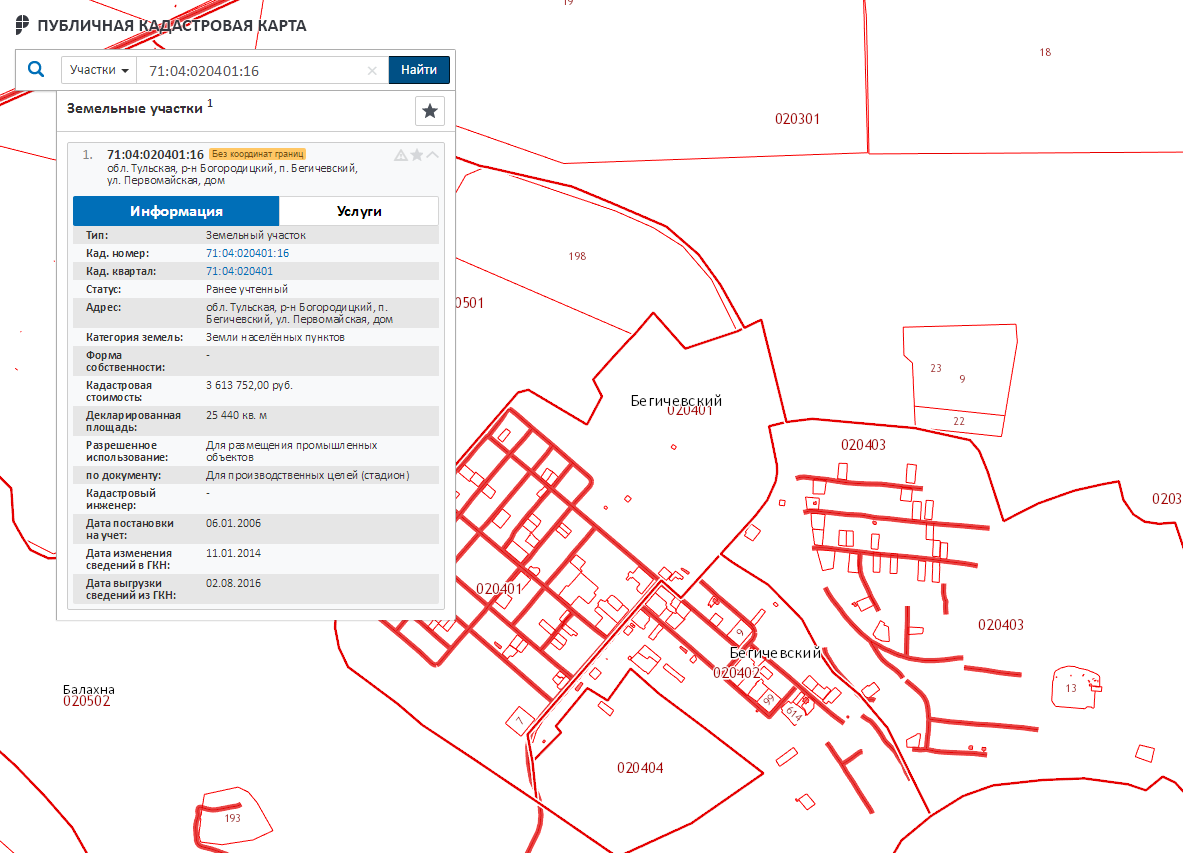Viewport: 1183px width, 853px height.
Task: Select the Информация tab
Action: (x=176, y=211)
